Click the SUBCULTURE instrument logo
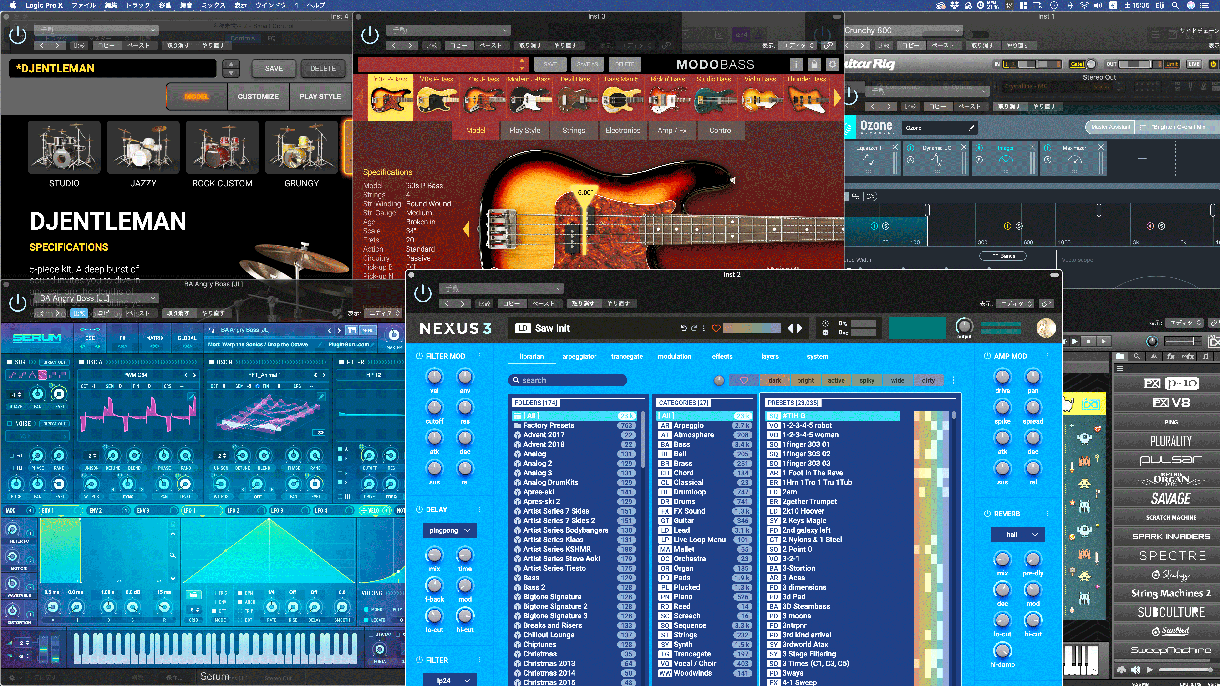This screenshot has width=1220, height=686. pyautogui.click(x=1170, y=612)
